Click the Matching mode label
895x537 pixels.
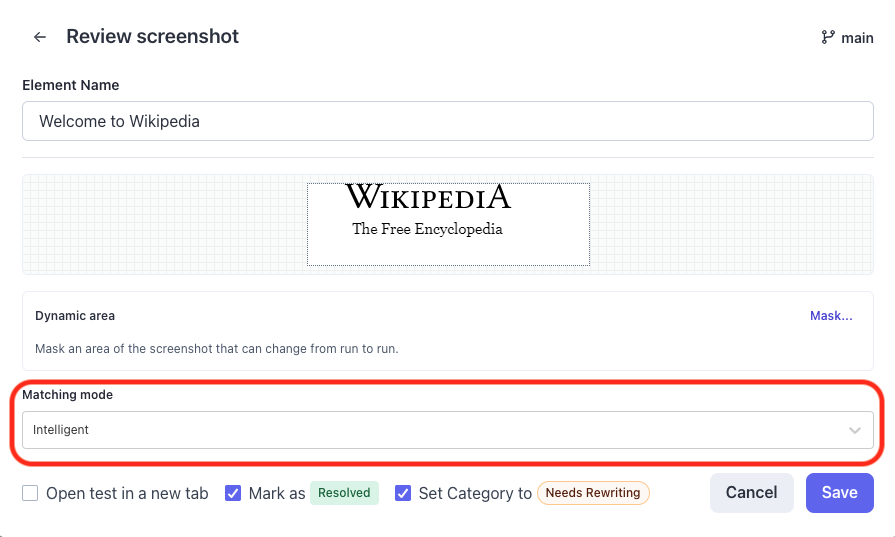tap(67, 395)
